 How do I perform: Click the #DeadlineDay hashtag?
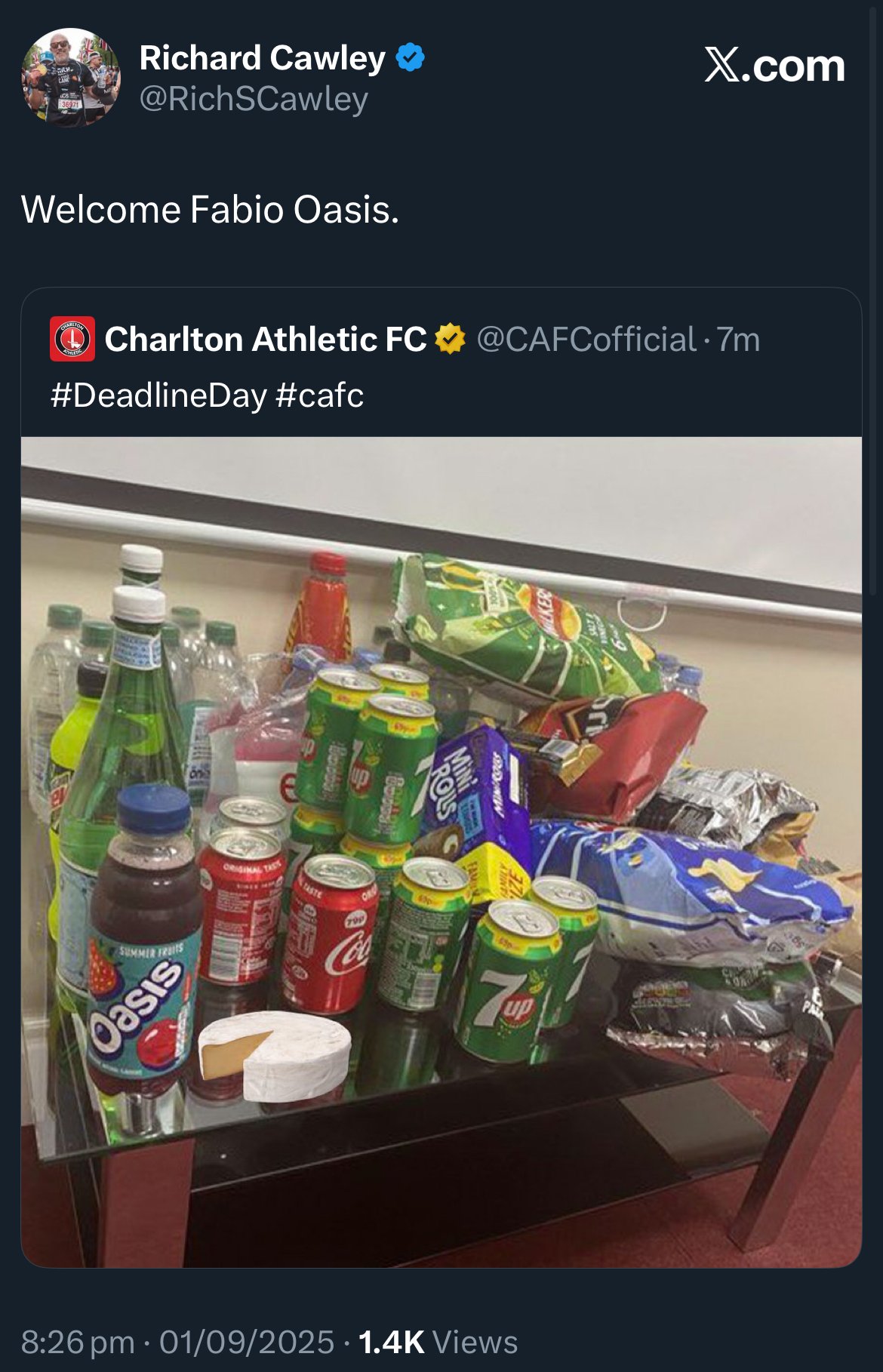158,395
